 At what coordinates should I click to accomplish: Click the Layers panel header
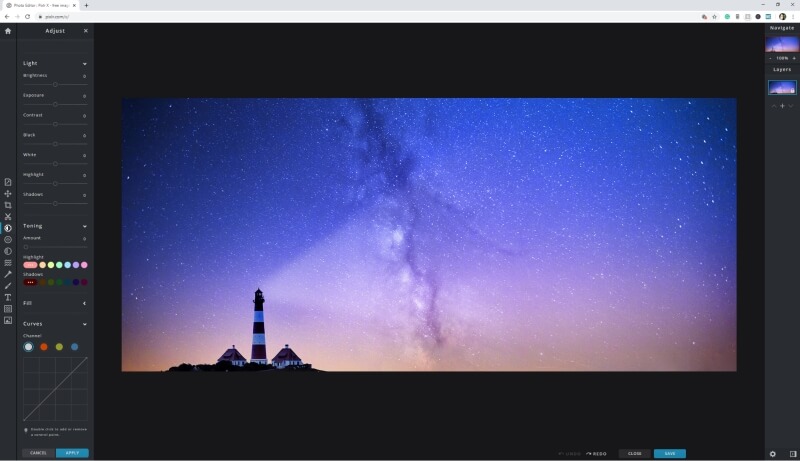[x=782, y=69]
